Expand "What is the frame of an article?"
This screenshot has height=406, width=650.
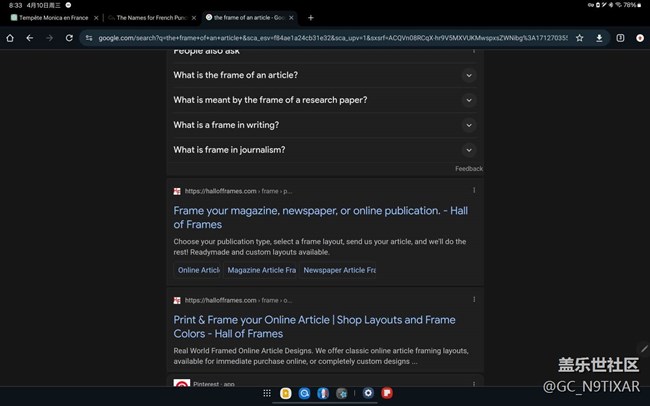tap(468, 75)
